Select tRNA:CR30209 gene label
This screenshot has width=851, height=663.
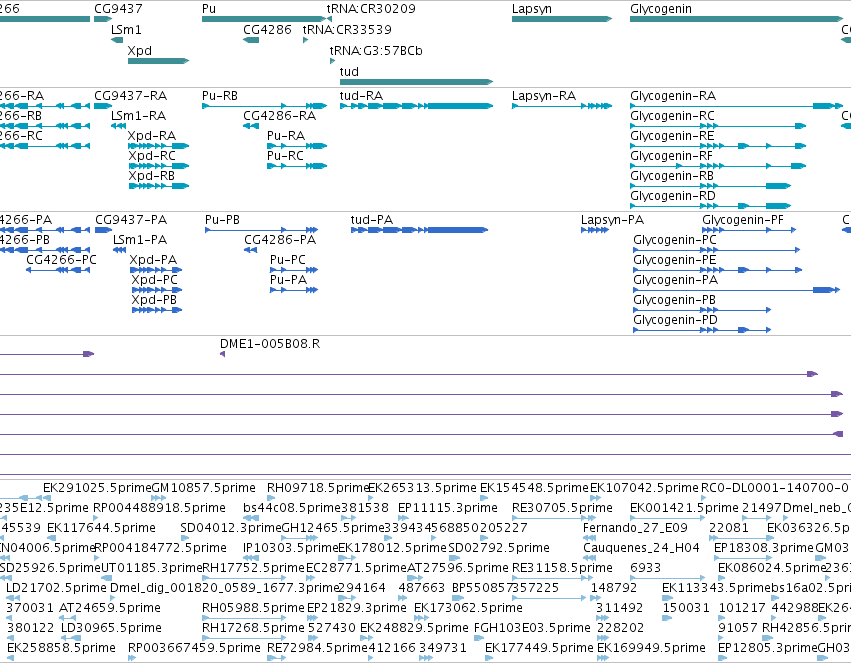pyautogui.click(x=371, y=9)
